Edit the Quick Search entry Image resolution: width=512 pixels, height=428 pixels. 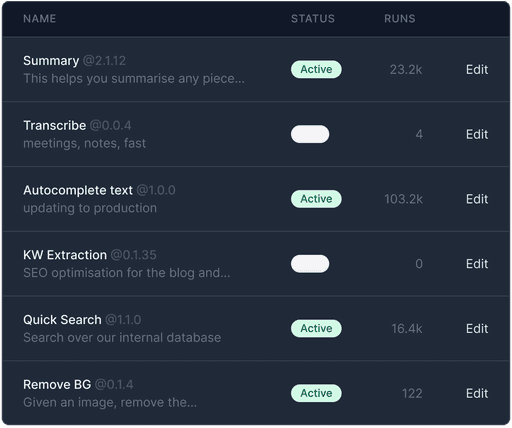(x=477, y=329)
